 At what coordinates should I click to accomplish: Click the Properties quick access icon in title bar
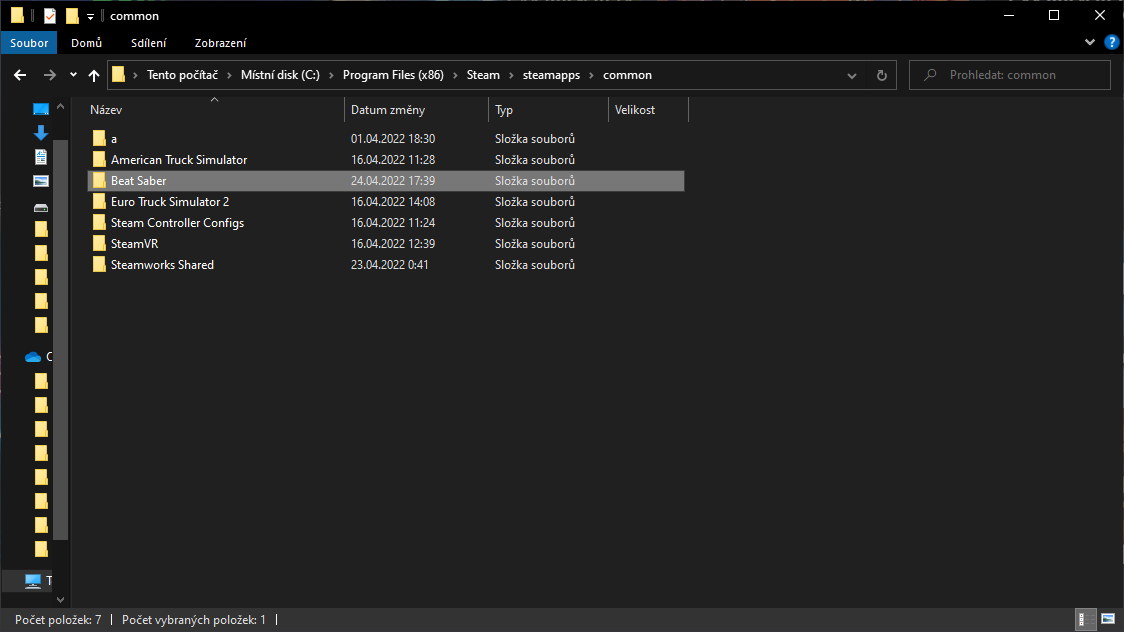click(x=49, y=16)
